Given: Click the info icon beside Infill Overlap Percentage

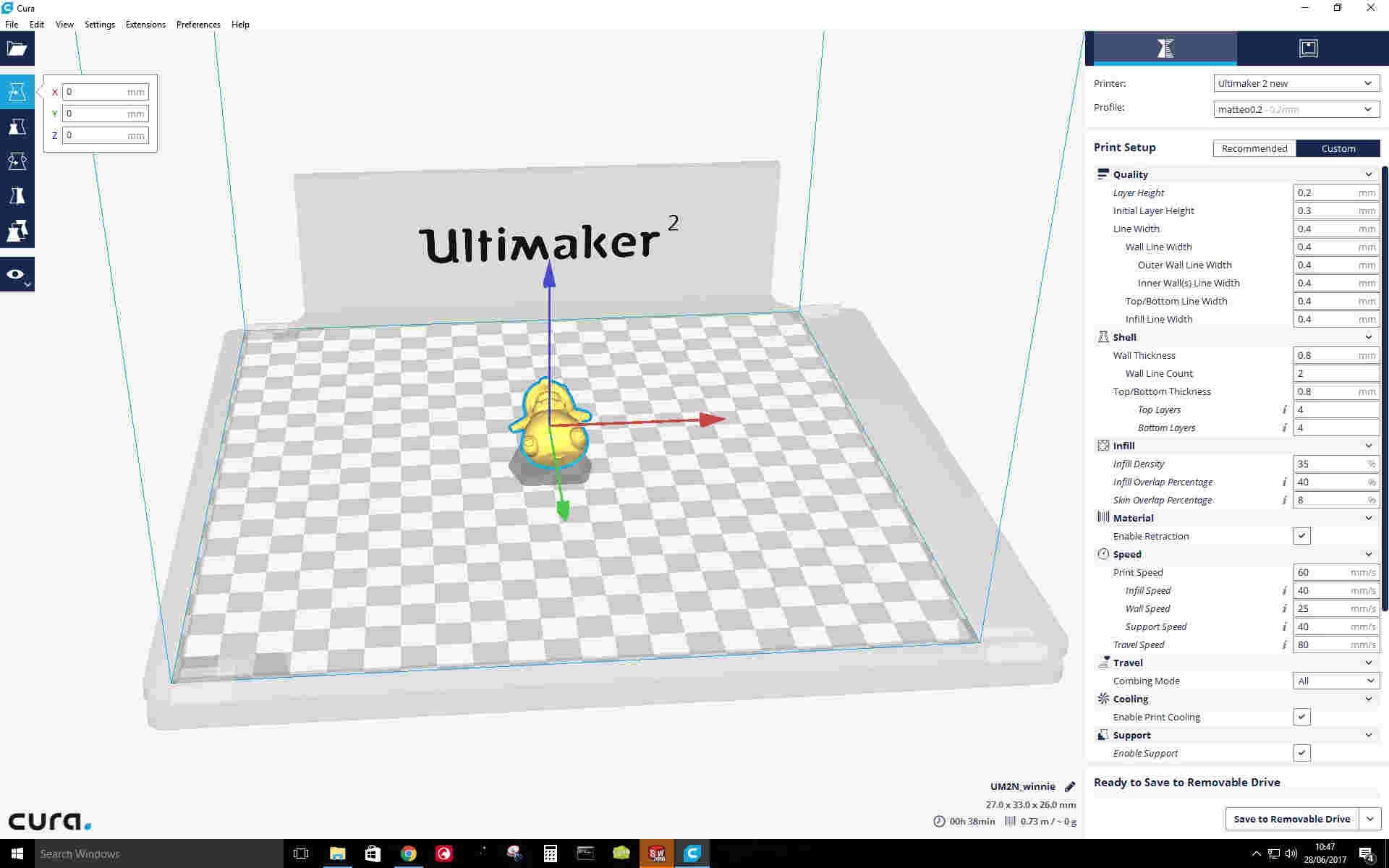Looking at the screenshot, I should point(1284,482).
